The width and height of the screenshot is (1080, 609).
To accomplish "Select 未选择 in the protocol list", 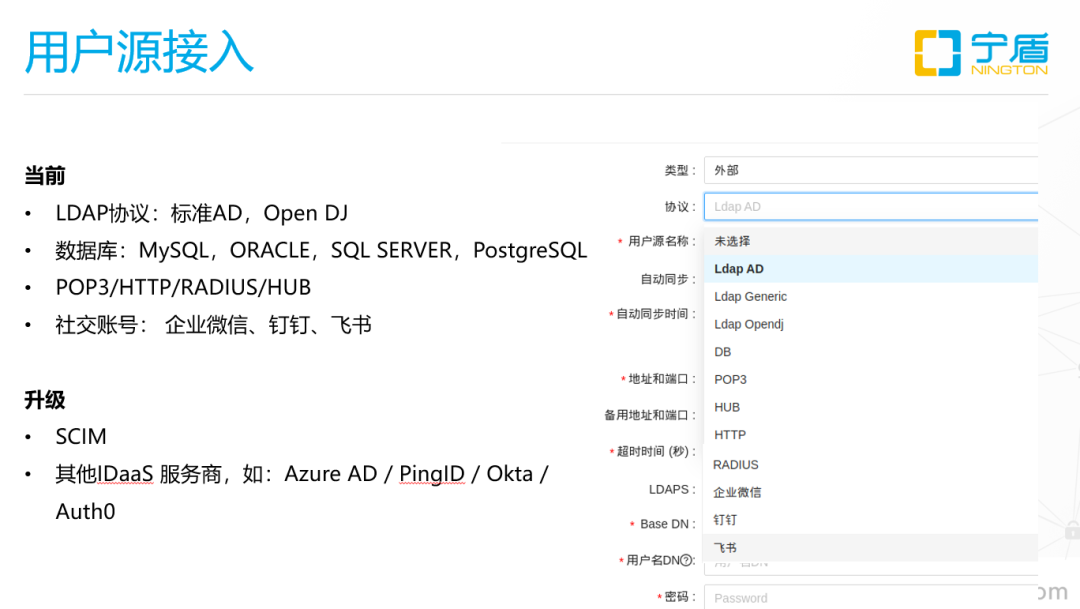I will 871,241.
